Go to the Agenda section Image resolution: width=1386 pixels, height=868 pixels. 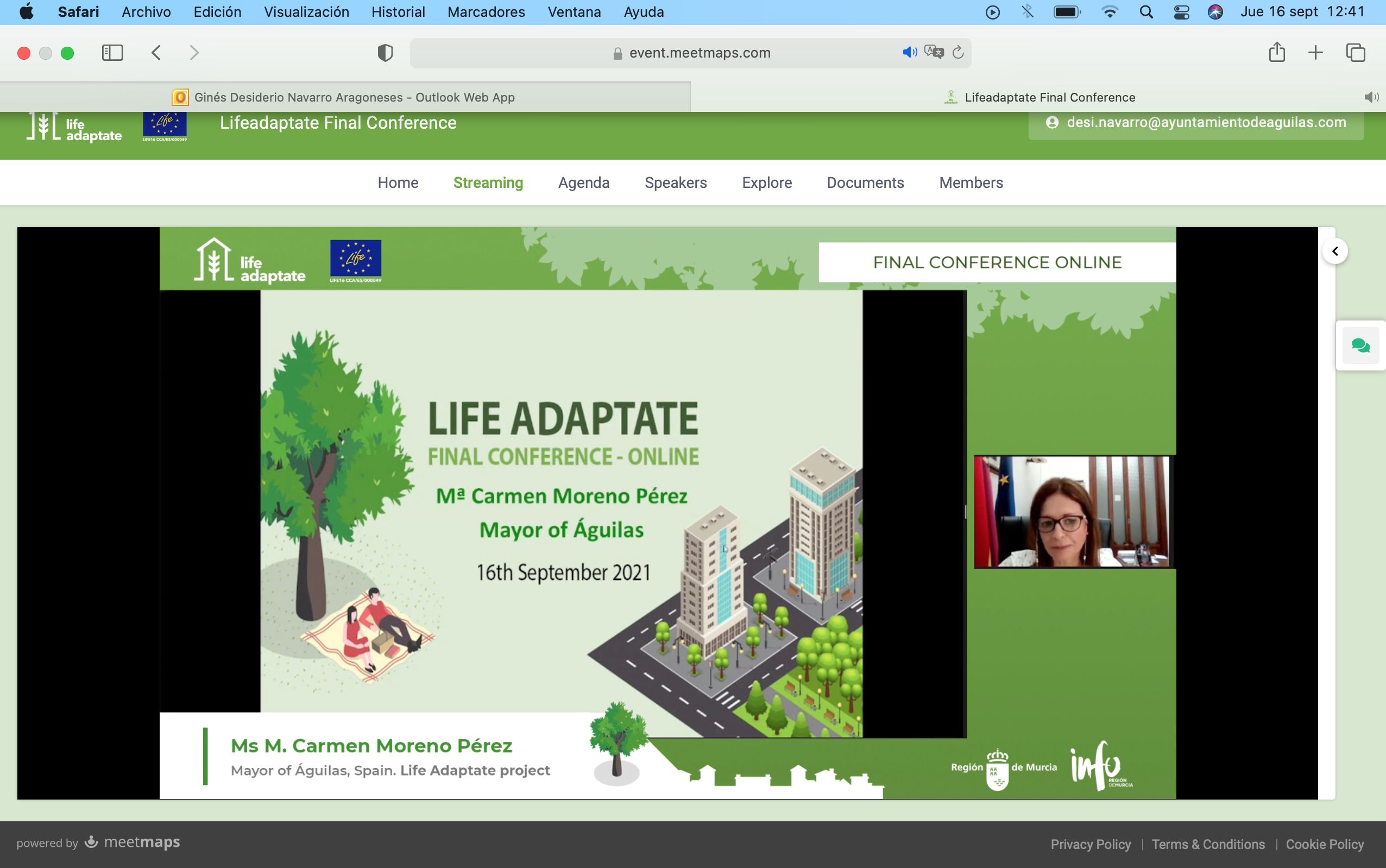point(583,183)
